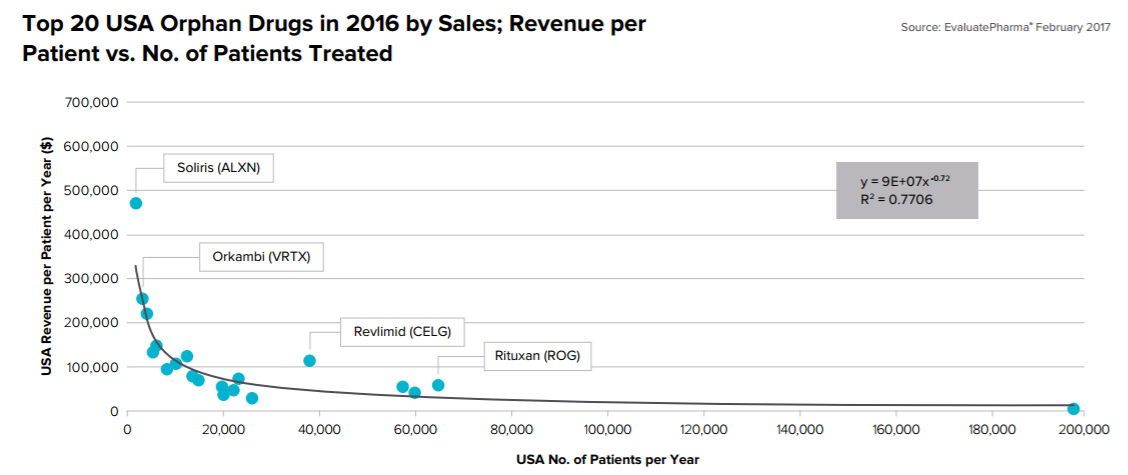Click the Rituxan (ROG) label box
The image size is (1128, 475).
coord(537,356)
